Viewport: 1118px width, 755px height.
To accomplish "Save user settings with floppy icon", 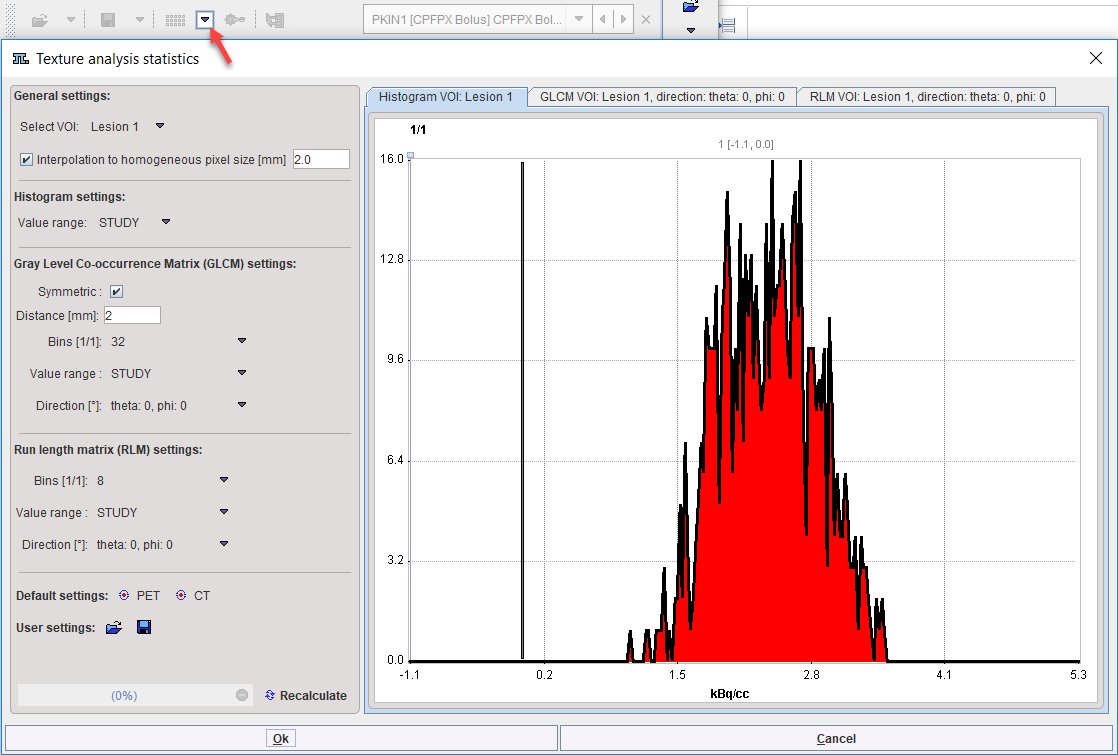I will tap(144, 627).
